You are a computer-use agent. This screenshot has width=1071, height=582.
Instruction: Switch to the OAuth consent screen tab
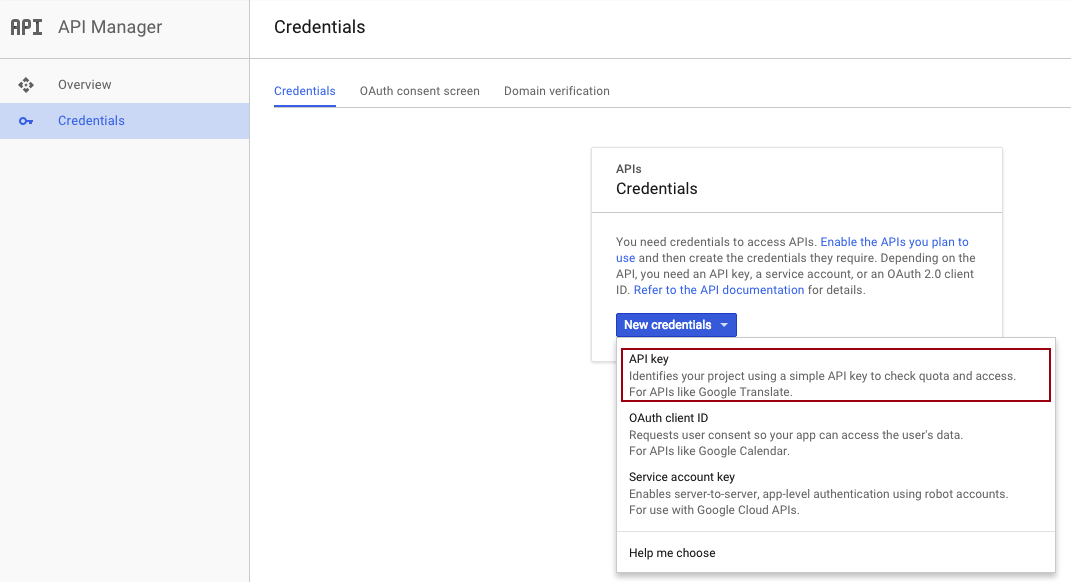419,91
